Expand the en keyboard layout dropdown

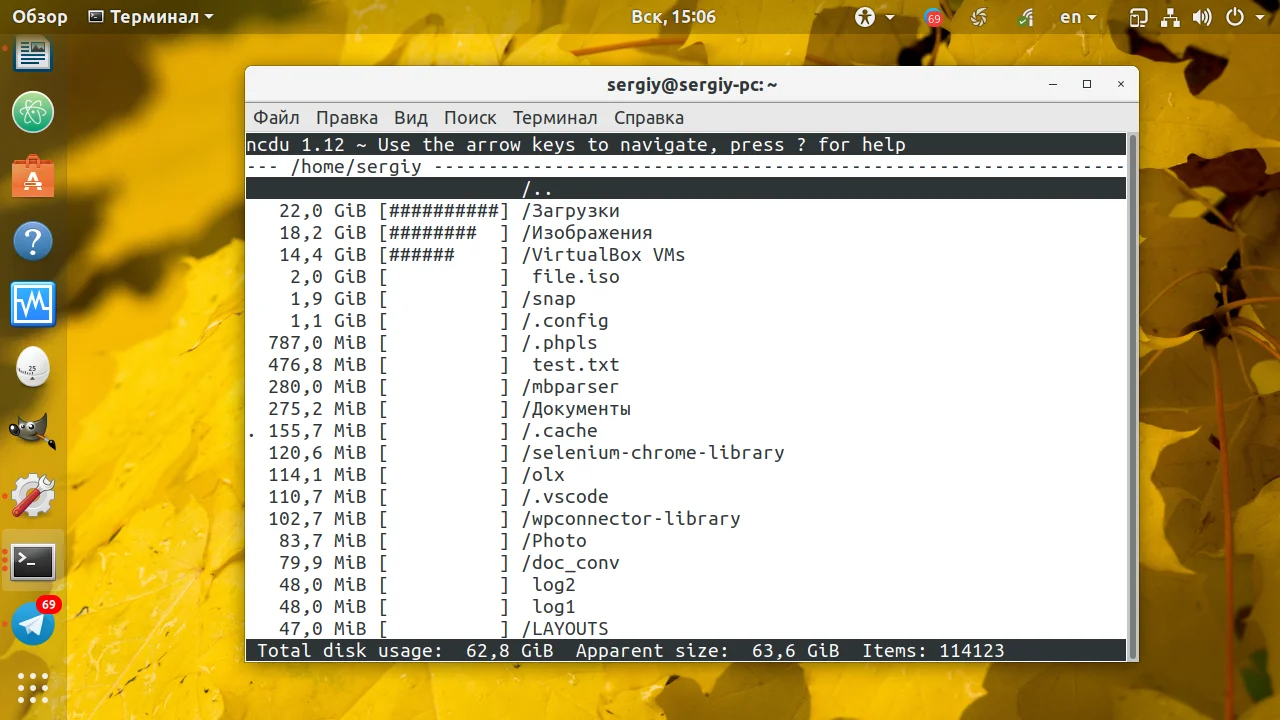point(1078,17)
